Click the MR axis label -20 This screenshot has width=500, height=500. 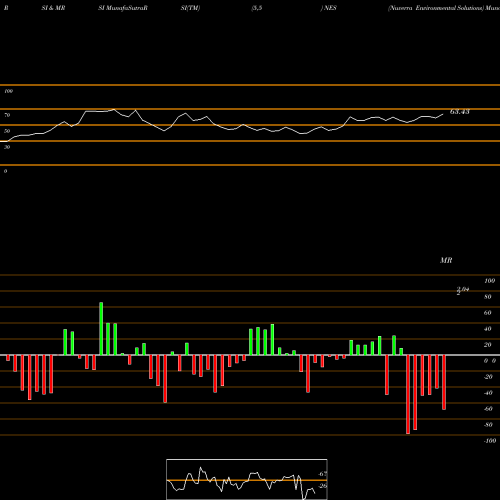click(488, 377)
